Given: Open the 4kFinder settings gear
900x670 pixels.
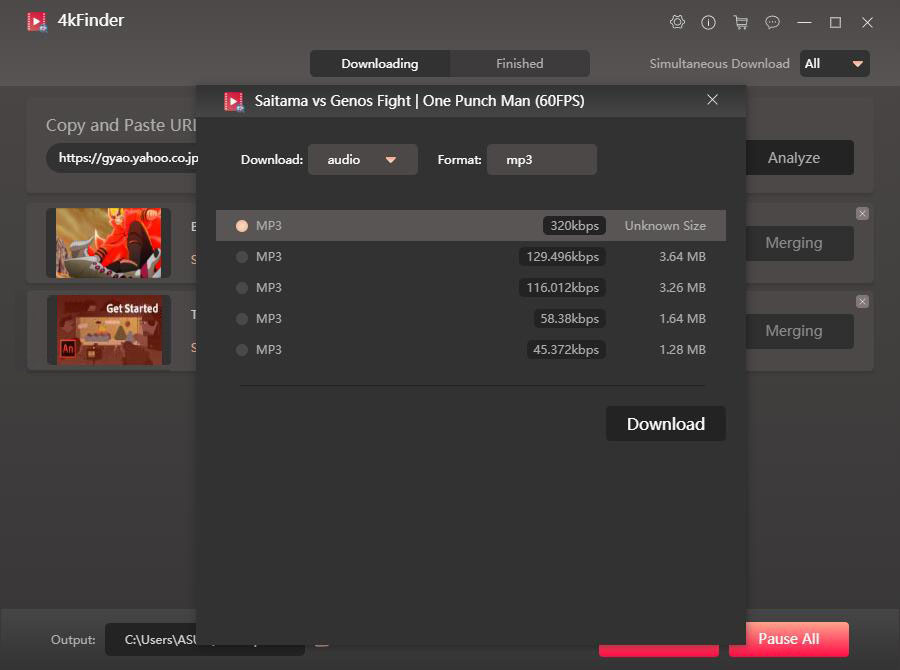Looking at the screenshot, I should pyautogui.click(x=677, y=22).
